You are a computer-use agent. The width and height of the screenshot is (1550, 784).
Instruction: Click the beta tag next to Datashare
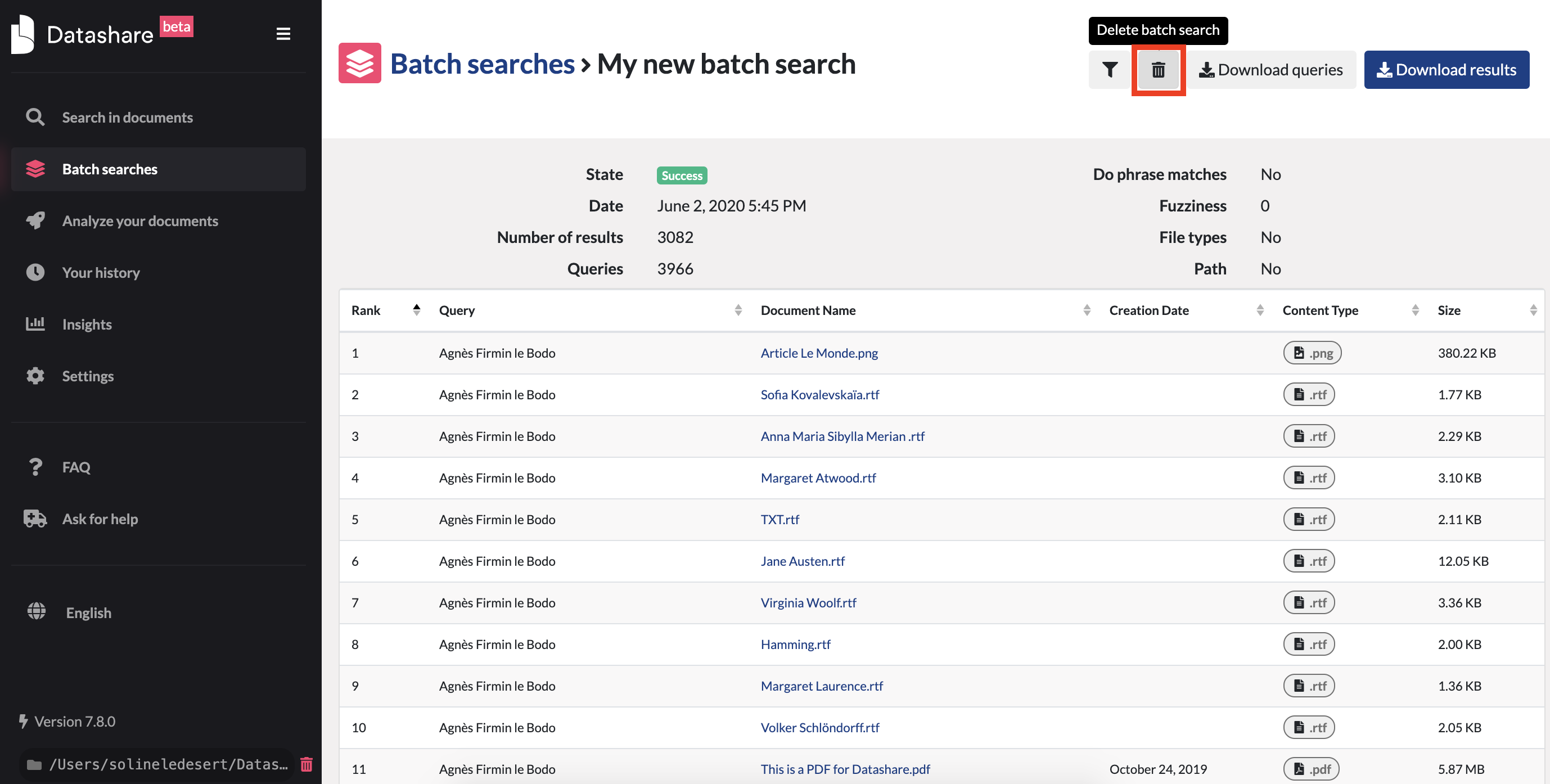[176, 26]
